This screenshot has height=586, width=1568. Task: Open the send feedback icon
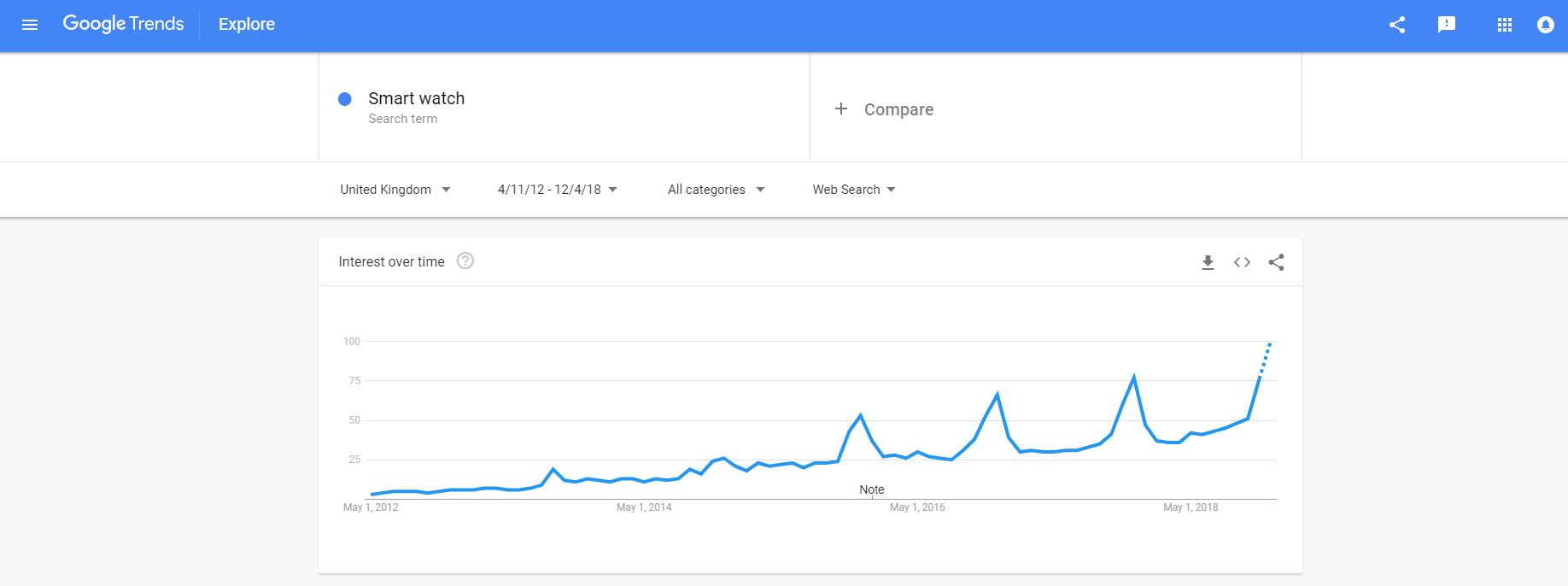pos(1447,25)
